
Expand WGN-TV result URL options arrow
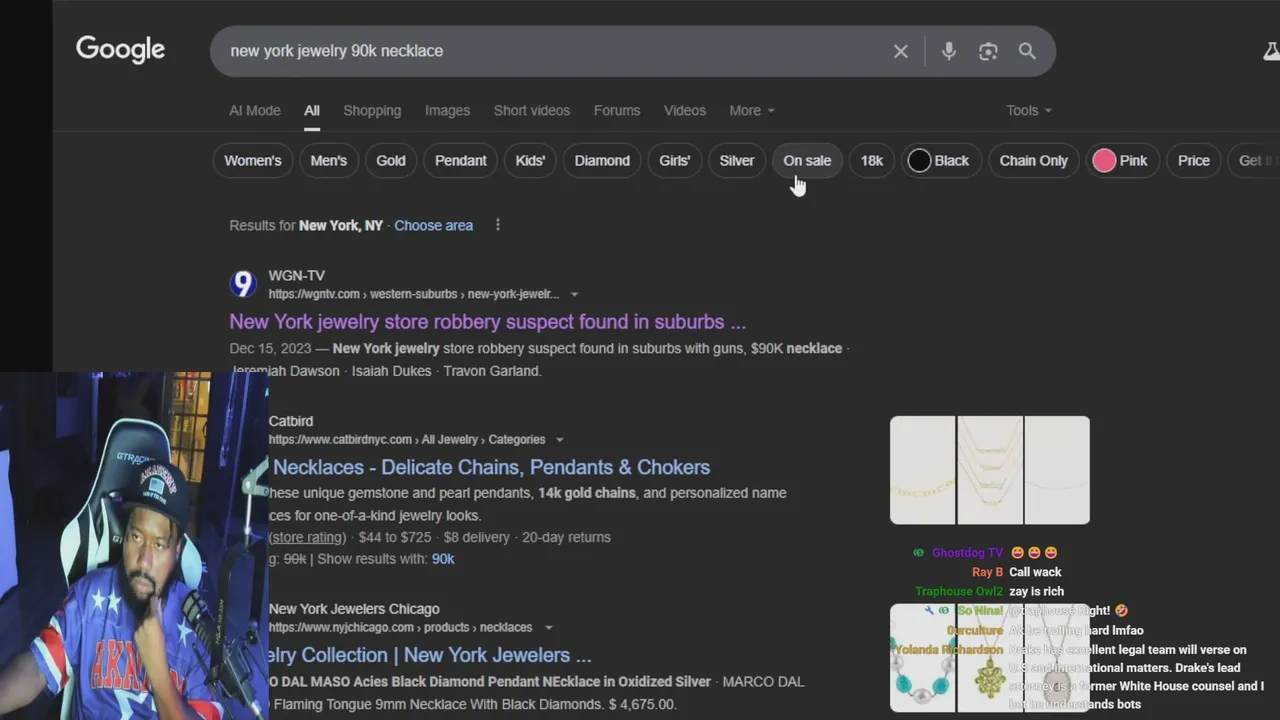574,294
